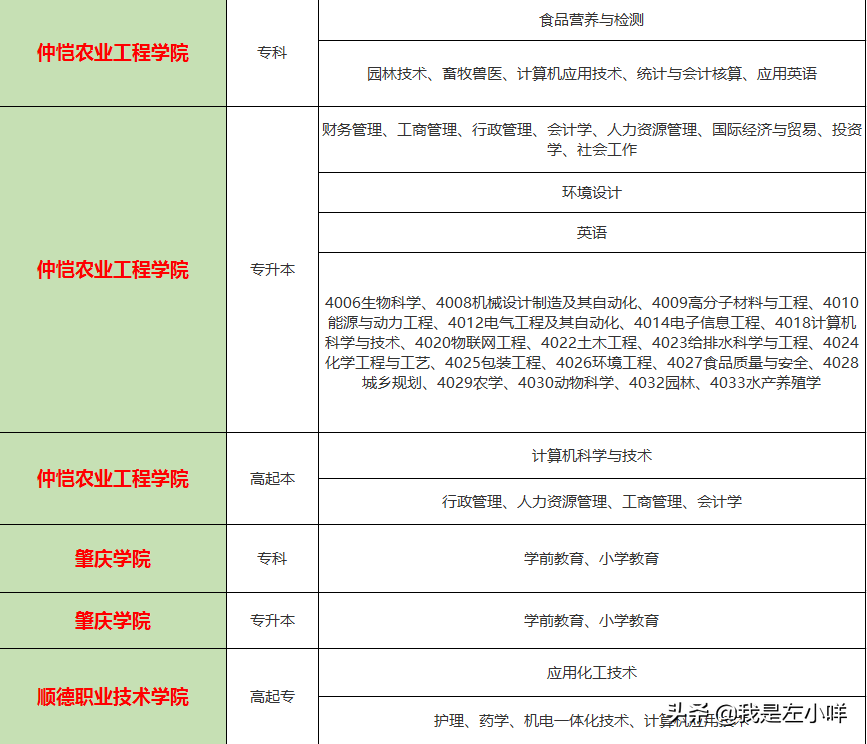Select the 园林技术 and 畜牧兽医 majors row
The image size is (867, 744).
(x=591, y=71)
